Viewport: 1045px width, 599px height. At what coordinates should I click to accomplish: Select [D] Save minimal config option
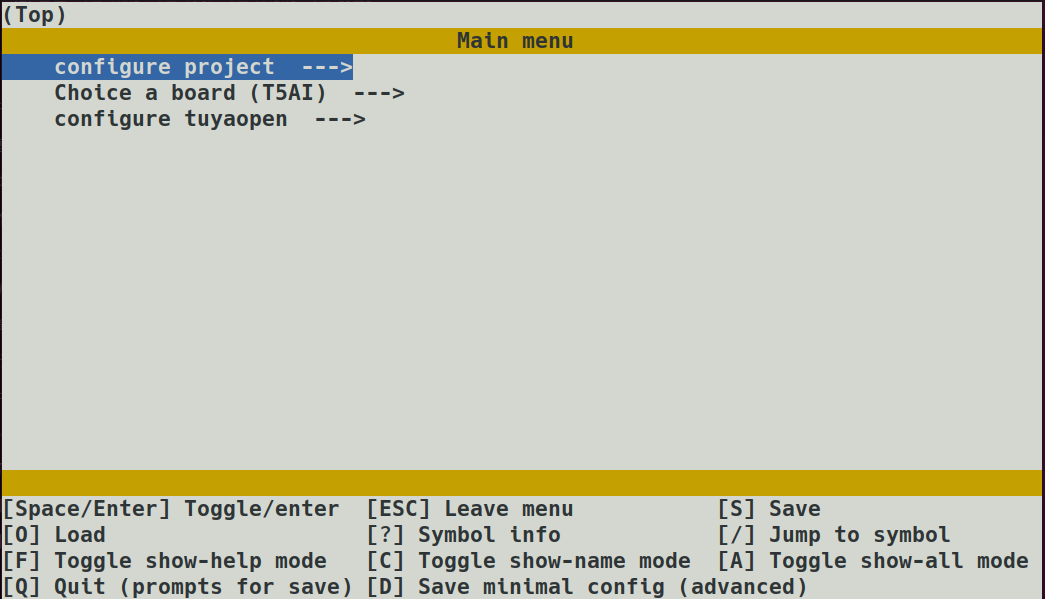590,587
